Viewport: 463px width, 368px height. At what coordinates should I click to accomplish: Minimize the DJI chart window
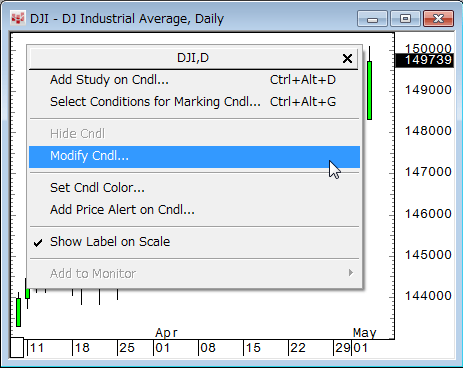pos(372,18)
